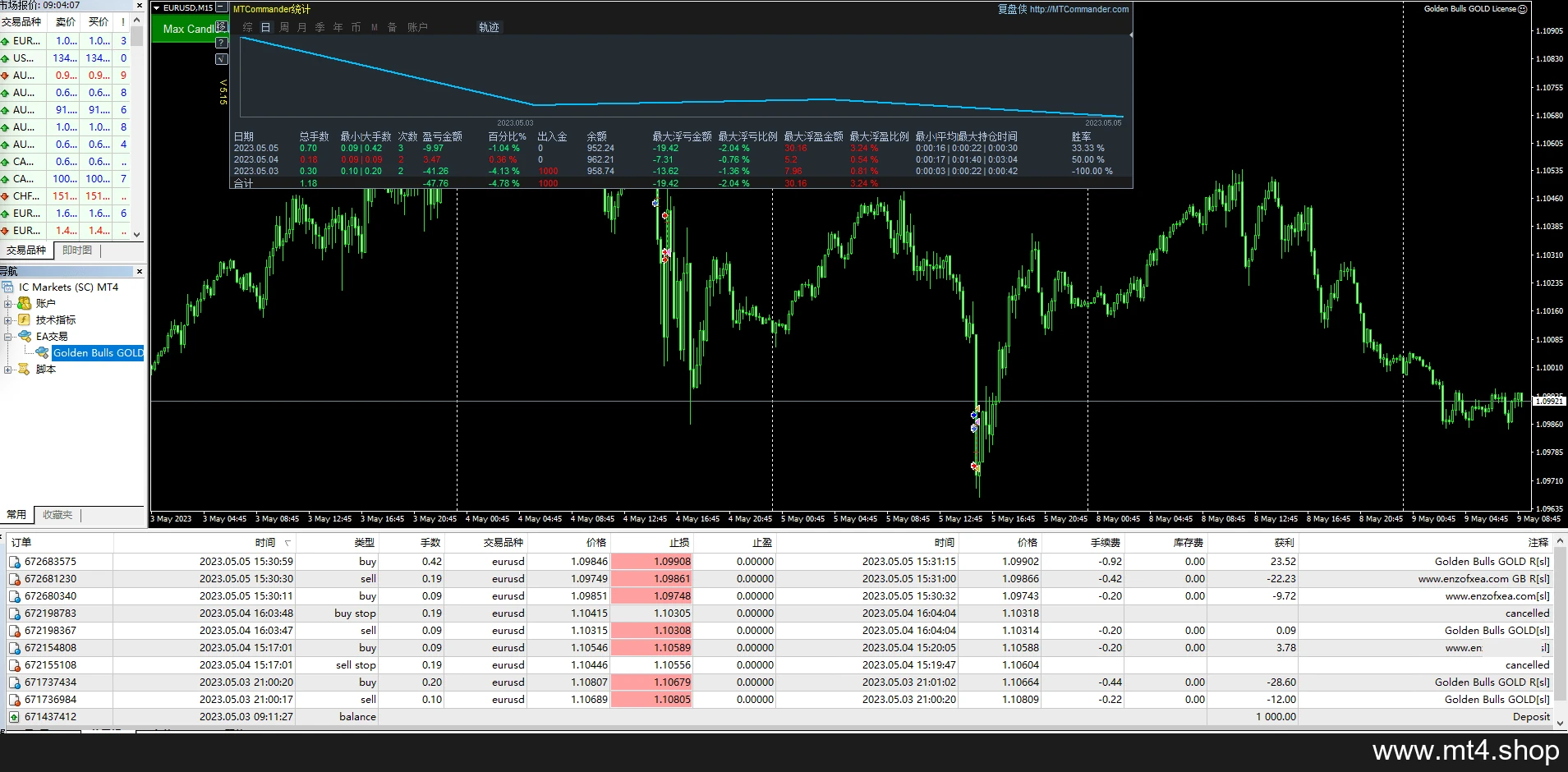
Task: Click the checkmark icon below the help icon
Action: (x=221, y=59)
